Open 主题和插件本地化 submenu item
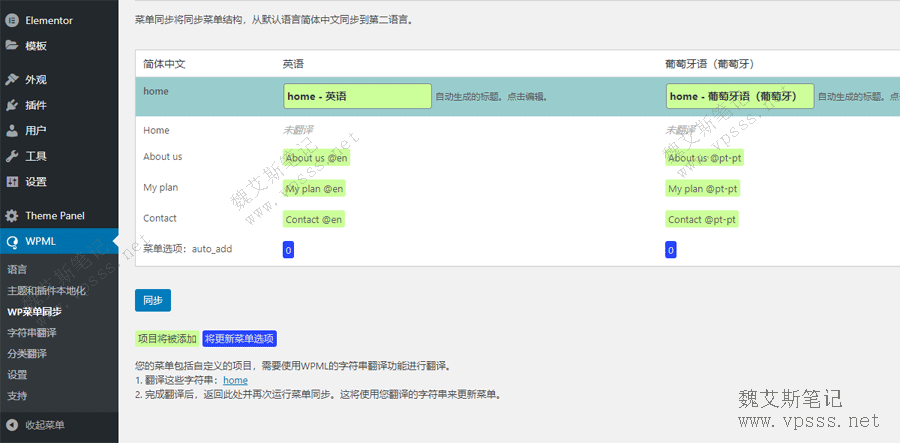900x443 pixels. coord(46,291)
